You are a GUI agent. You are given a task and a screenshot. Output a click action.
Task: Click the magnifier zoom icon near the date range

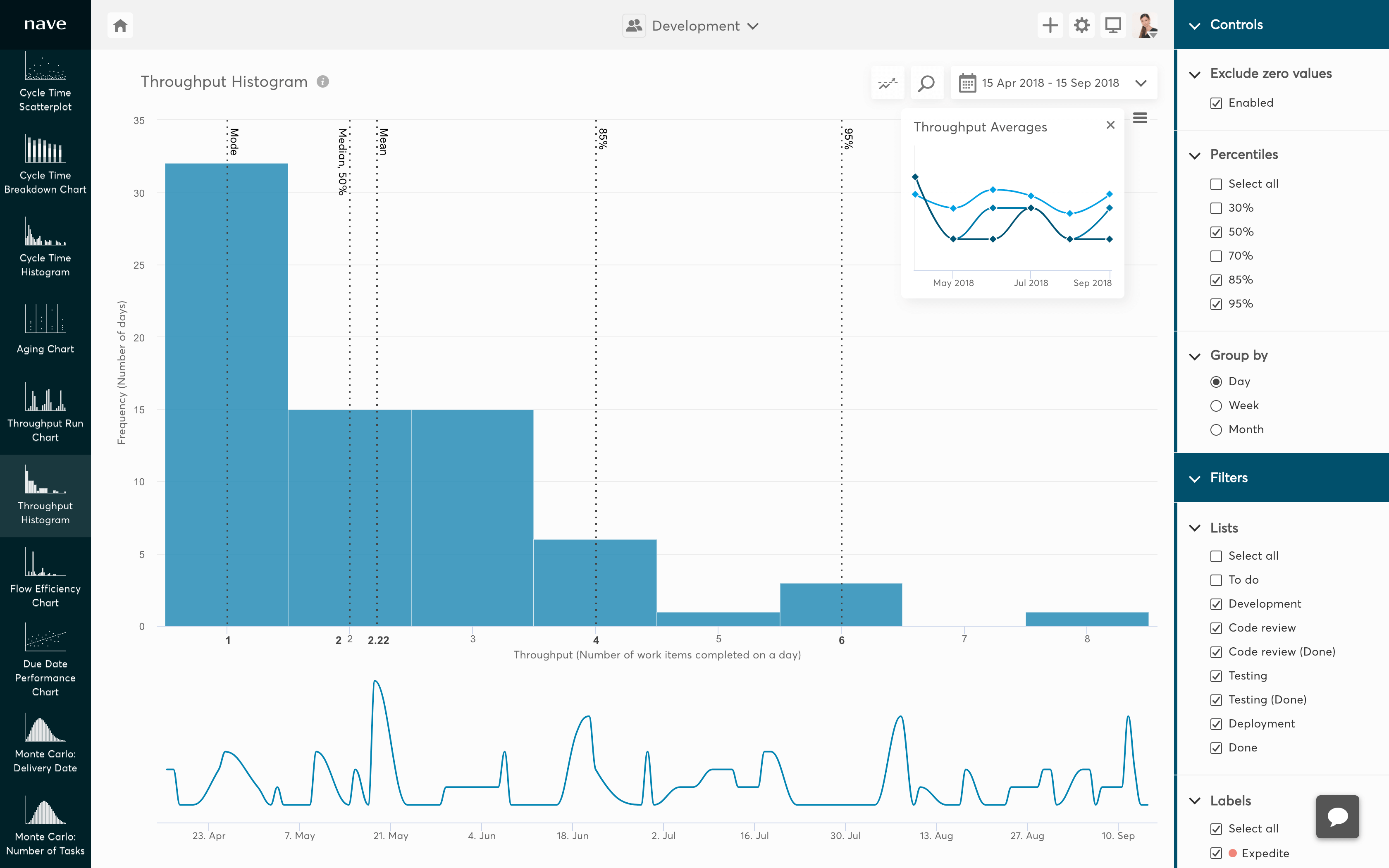[x=926, y=83]
